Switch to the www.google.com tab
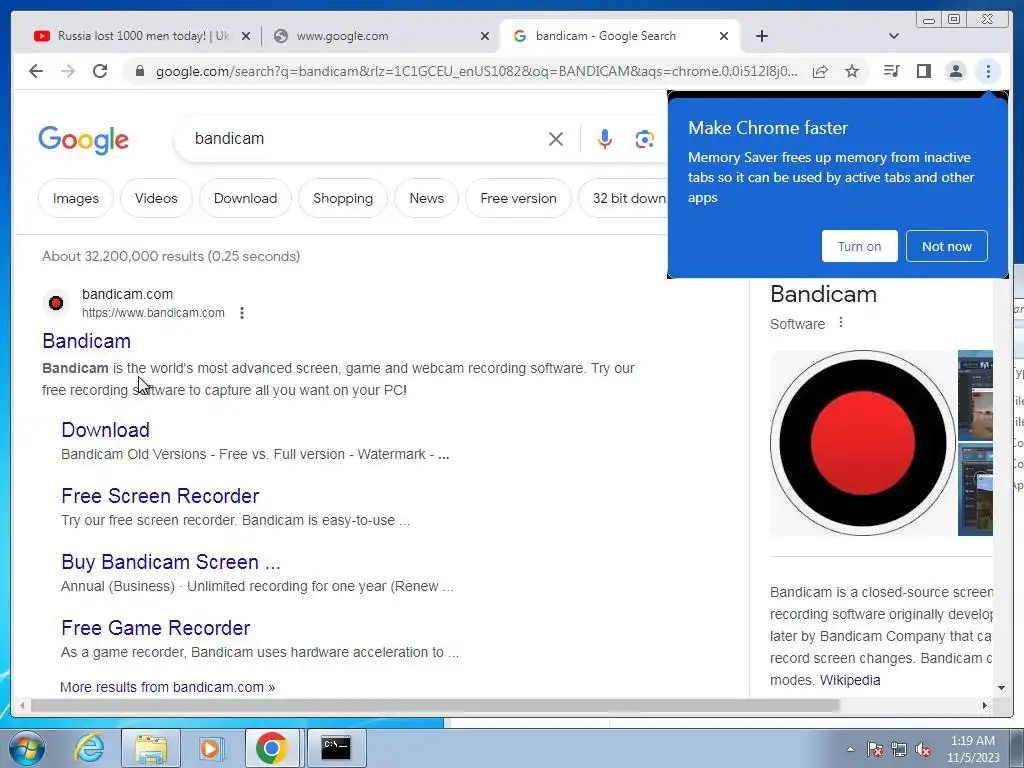This screenshot has height=768, width=1024. [379, 36]
